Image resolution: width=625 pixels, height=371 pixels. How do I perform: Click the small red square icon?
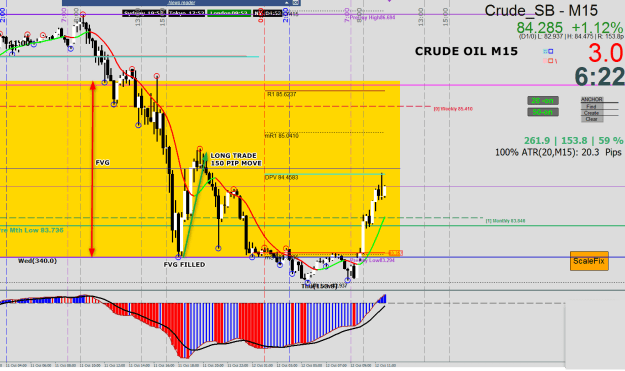pos(550,61)
